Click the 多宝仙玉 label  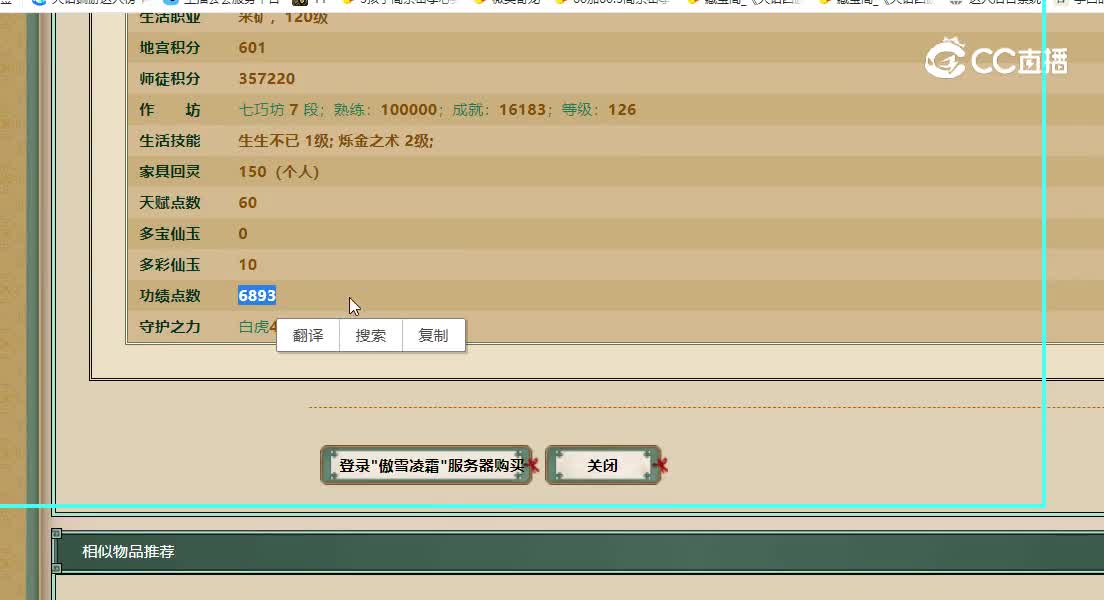coord(170,234)
